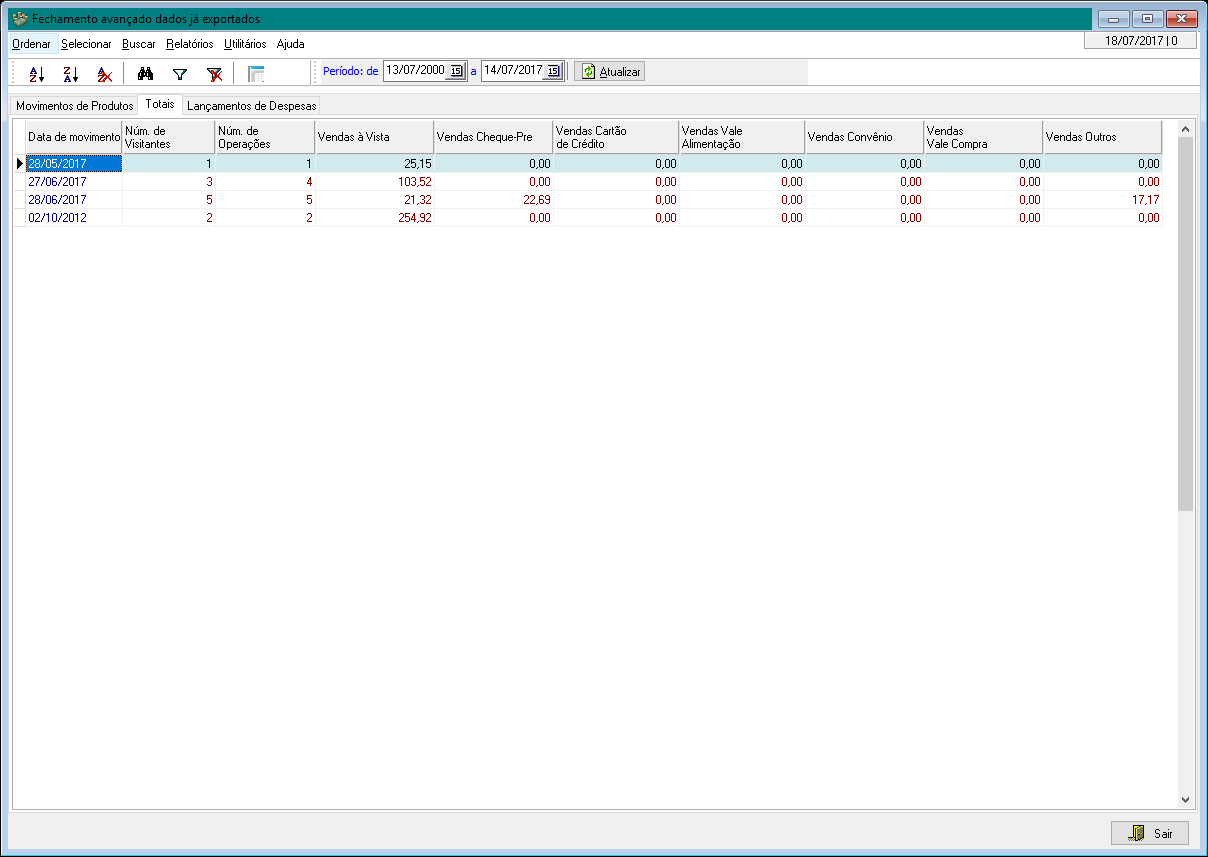Open calendar picker for the end date

(553, 71)
